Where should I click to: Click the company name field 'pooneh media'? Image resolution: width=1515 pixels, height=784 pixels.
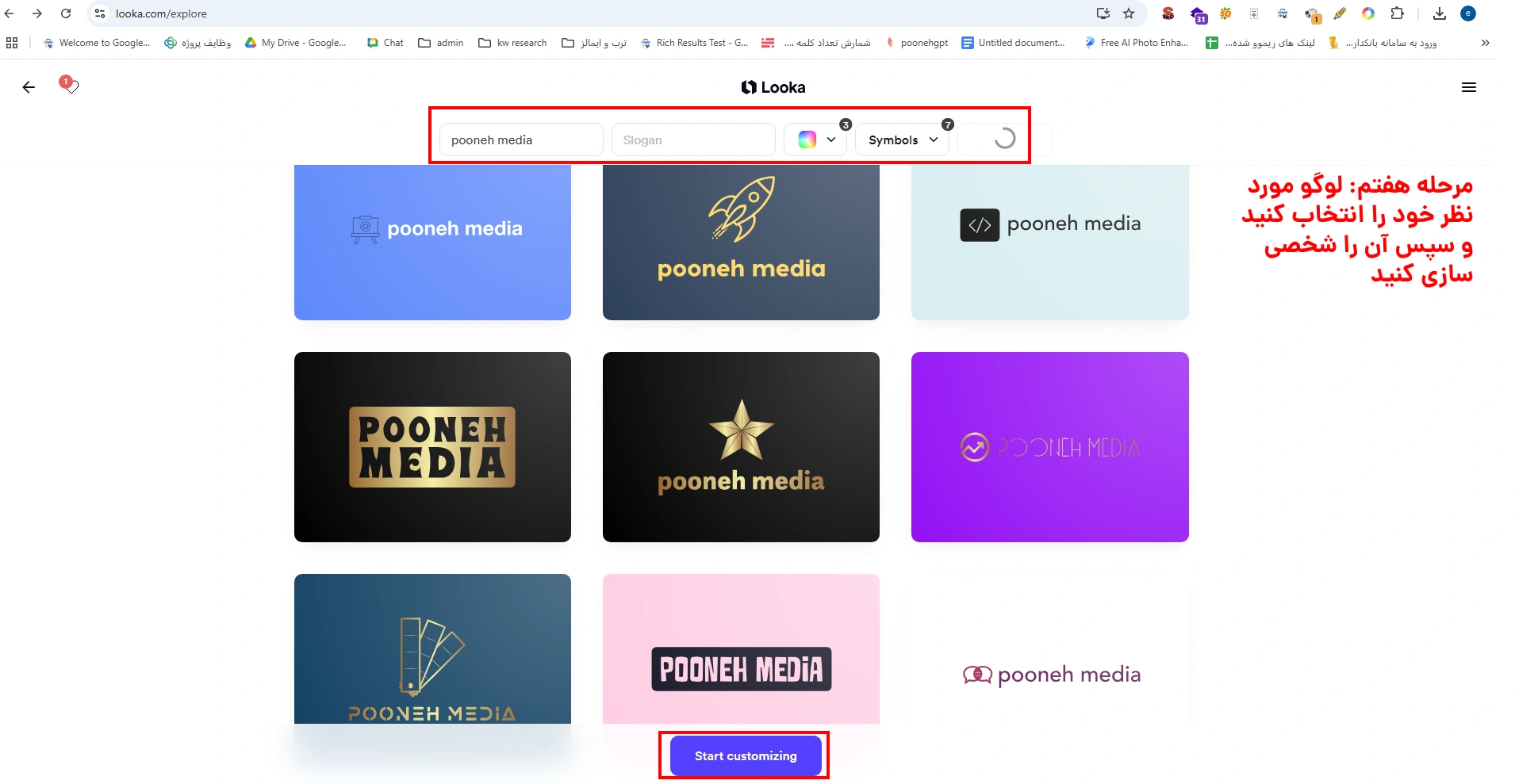point(521,140)
